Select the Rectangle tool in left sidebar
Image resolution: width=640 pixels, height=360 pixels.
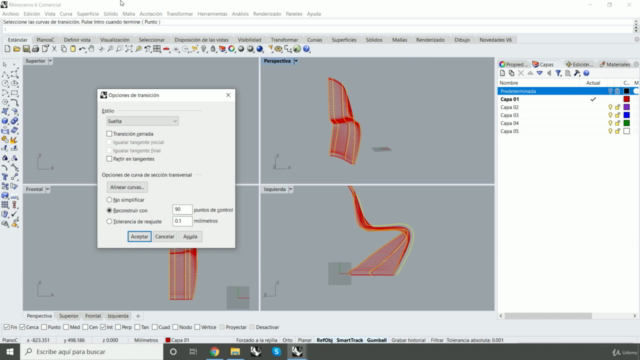coord(14,93)
